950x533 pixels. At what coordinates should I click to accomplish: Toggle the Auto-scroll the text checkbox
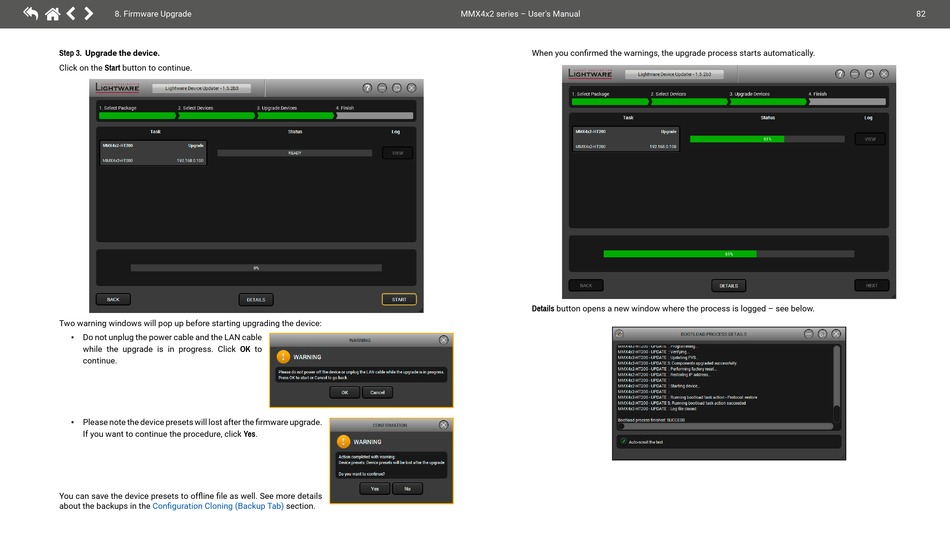(623, 442)
